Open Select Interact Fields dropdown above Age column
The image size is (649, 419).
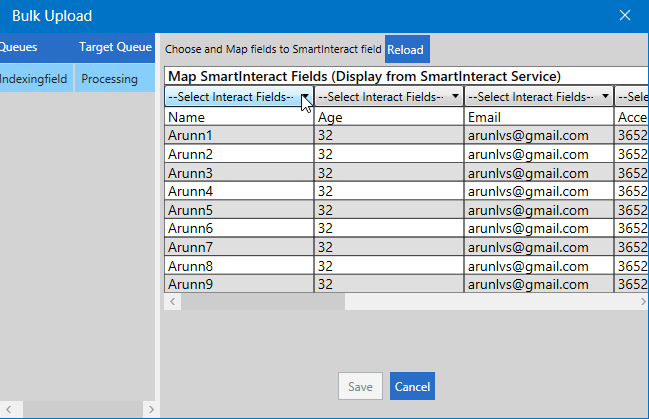(x=388, y=97)
